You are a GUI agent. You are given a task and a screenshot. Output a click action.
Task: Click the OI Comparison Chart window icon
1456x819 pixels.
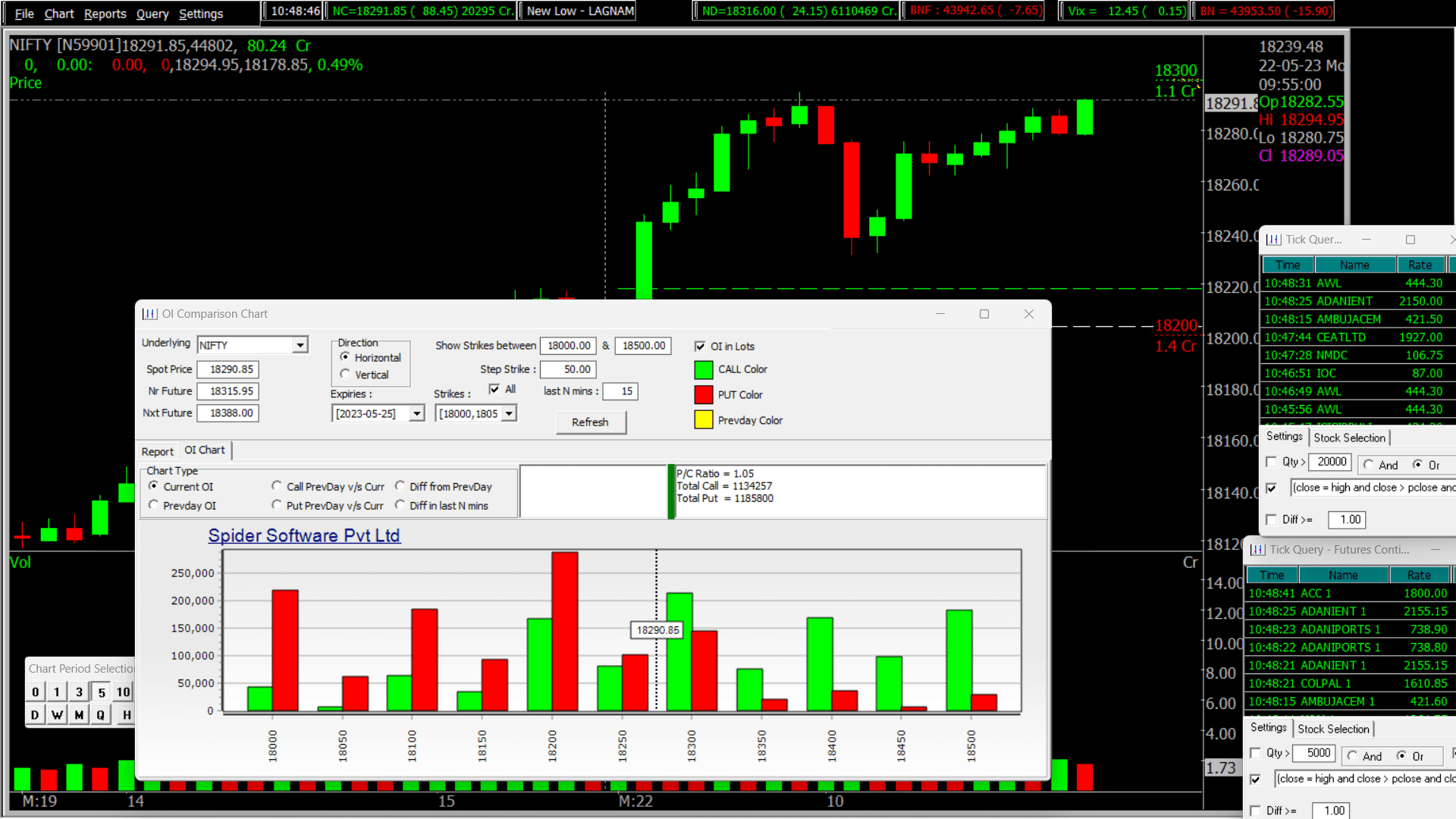149,314
